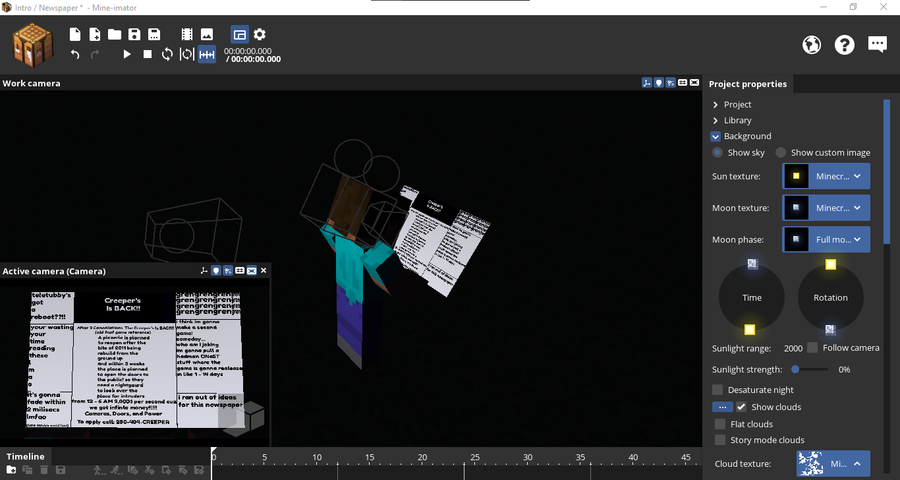Click the timeline add folder icon
This screenshot has height=480, width=900.
[x=11, y=470]
